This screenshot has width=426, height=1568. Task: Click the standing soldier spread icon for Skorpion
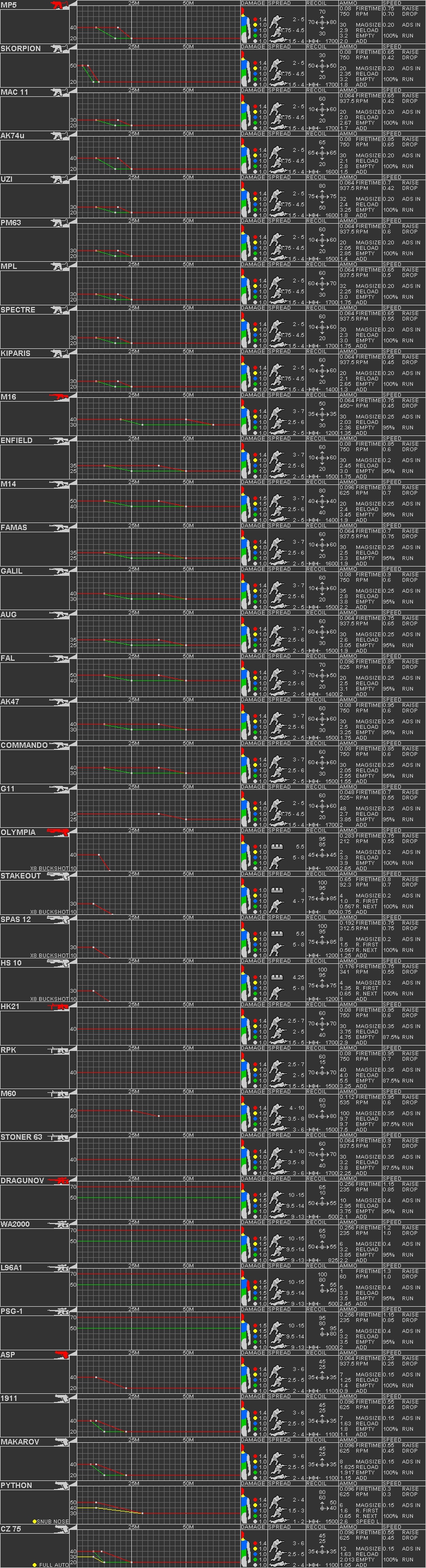[277, 63]
